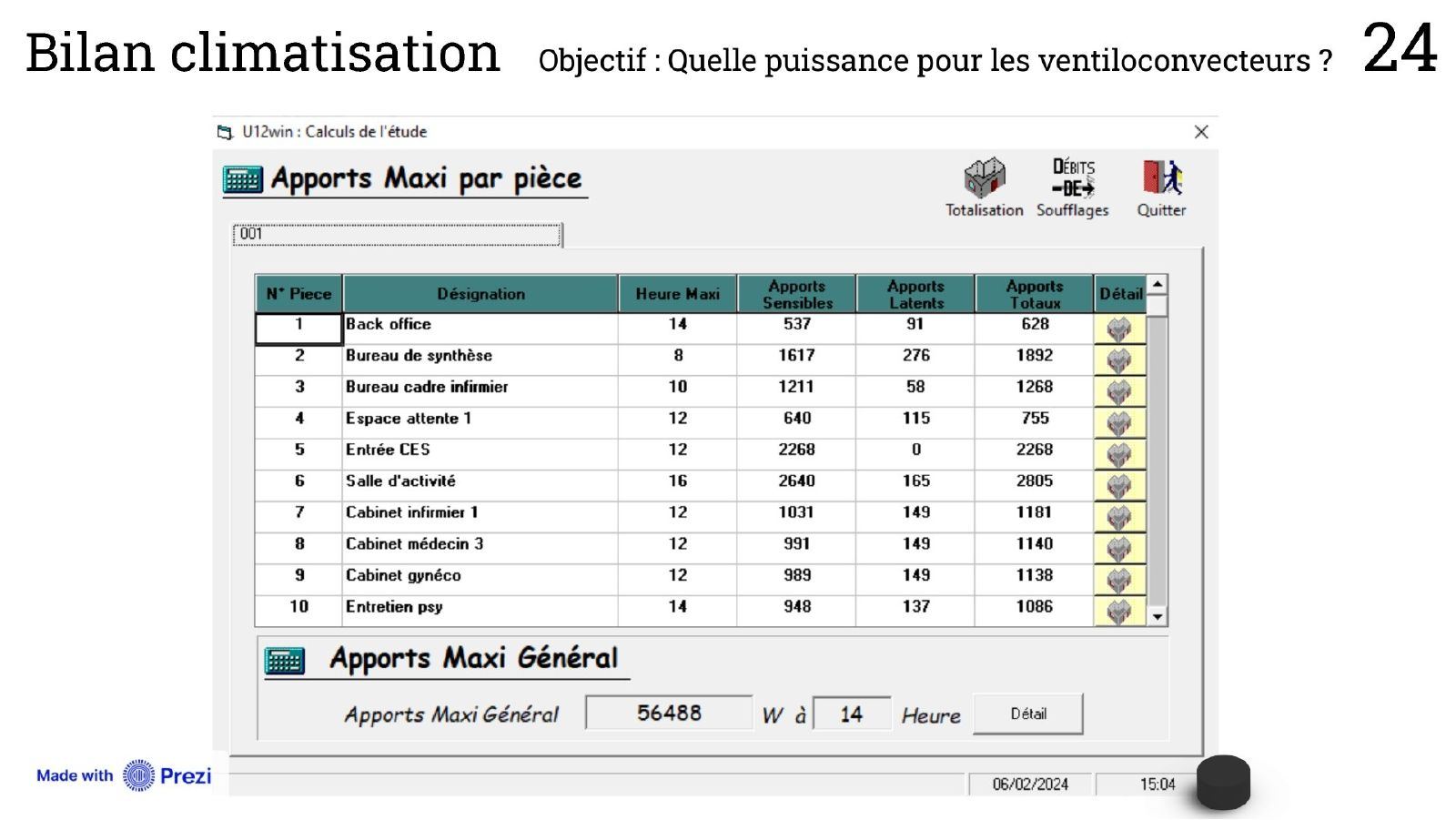Screen dimensions: 1456x820
Task: Click total value 2805 in the table
Action: 1035,481
